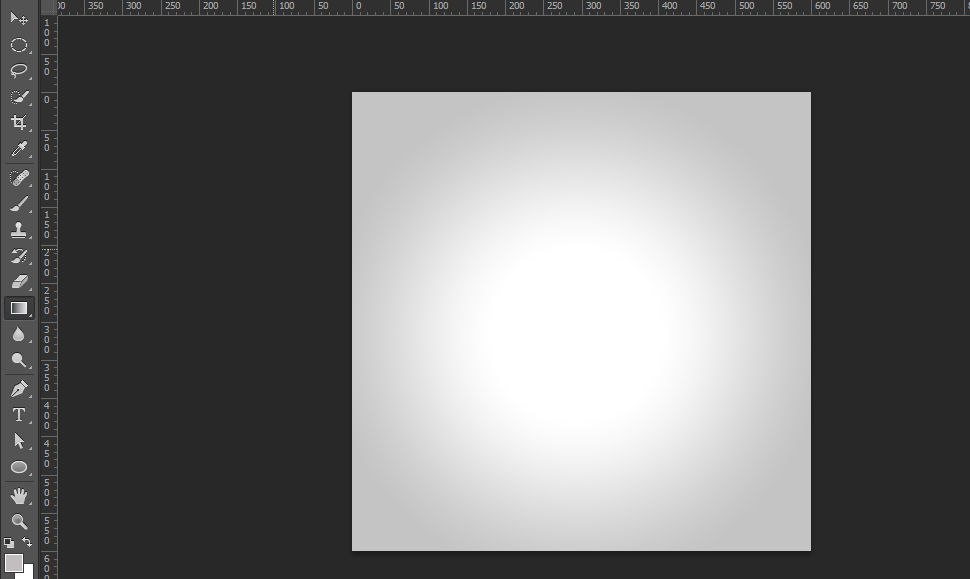970x579 pixels.
Task: Choose the Ellipse shape tool
Action: (x=18, y=467)
